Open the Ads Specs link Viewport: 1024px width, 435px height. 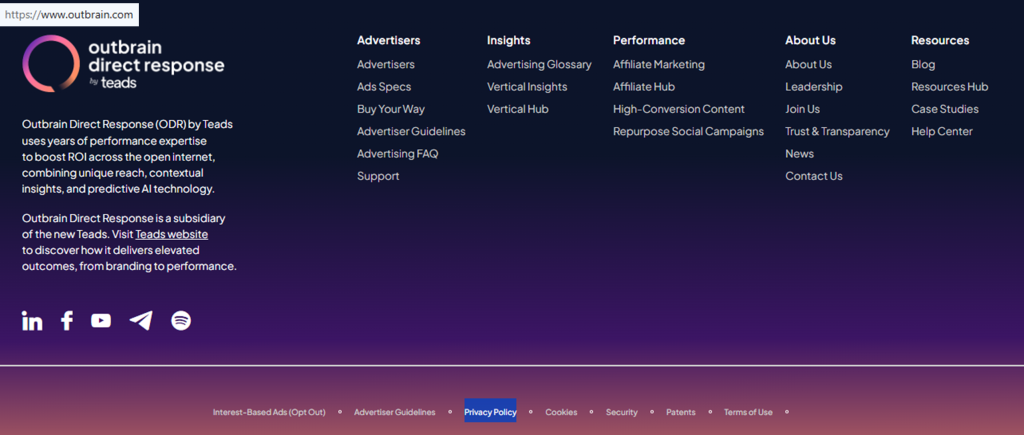384,87
